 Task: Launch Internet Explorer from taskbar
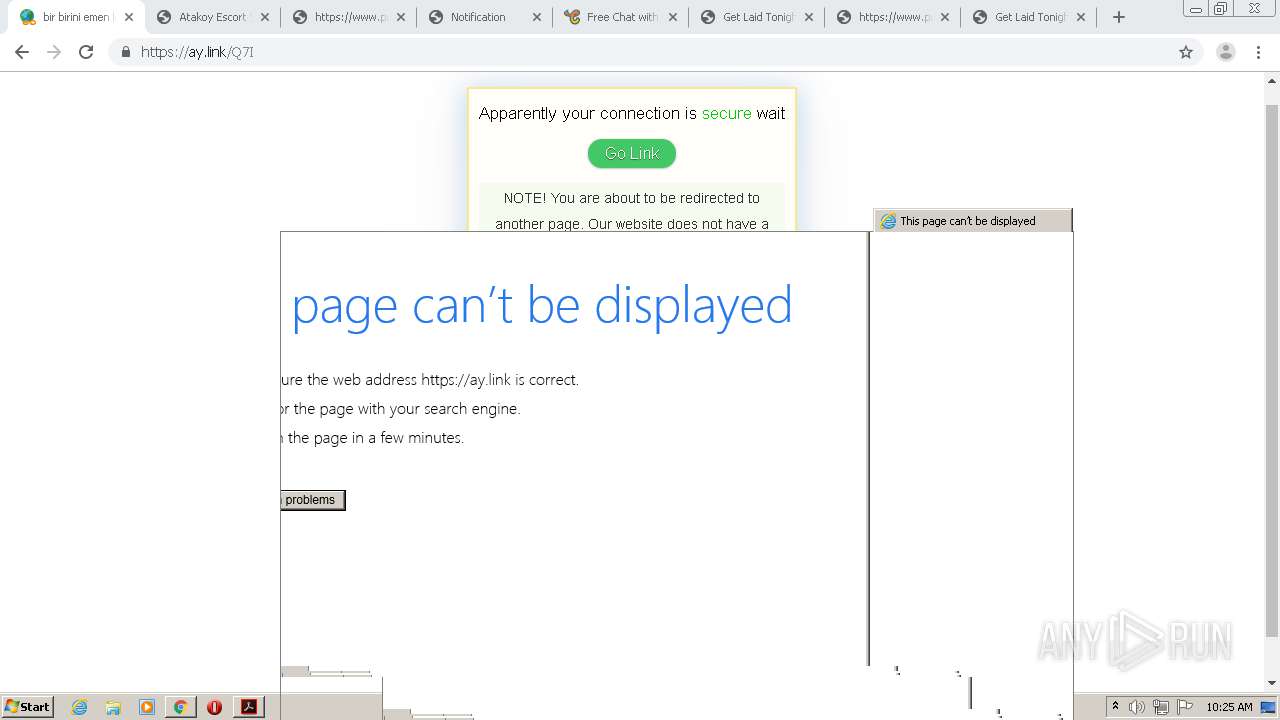pos(80,707)
